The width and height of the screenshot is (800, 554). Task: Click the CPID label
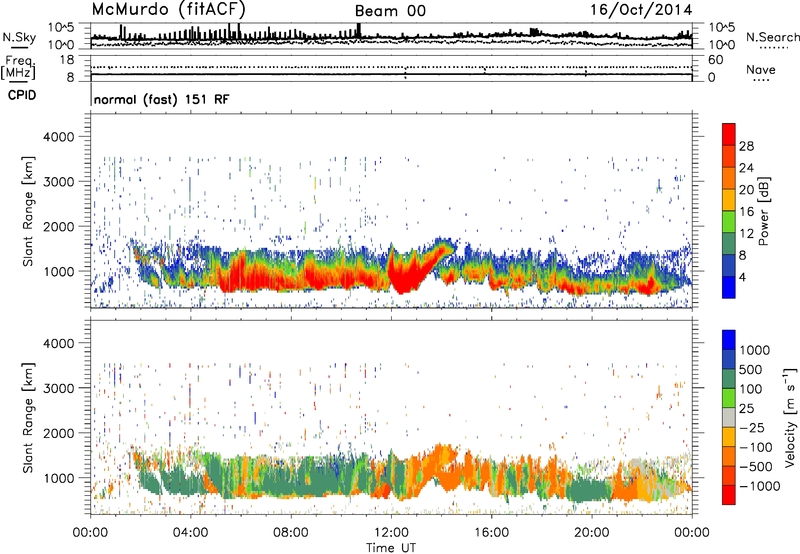coord(22,95)
